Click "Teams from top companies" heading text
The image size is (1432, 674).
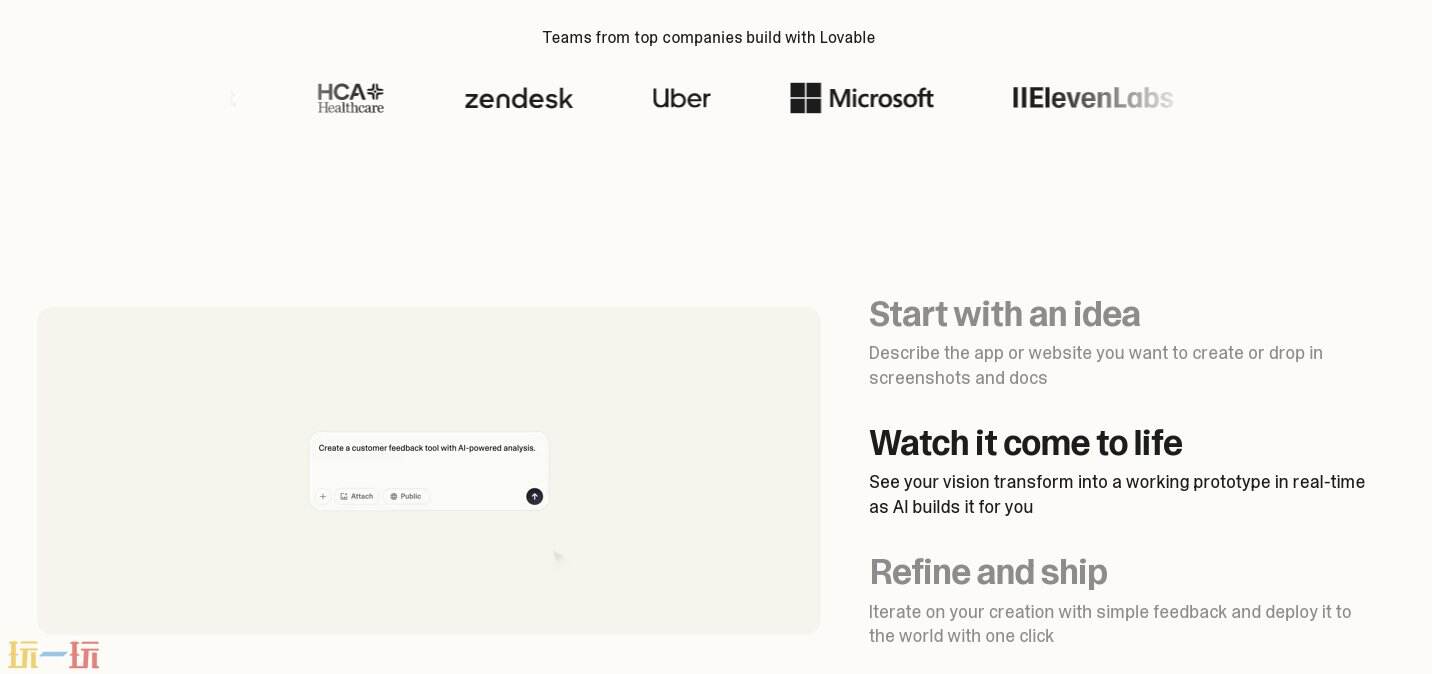pyautogui.click(x=708, y=38)
